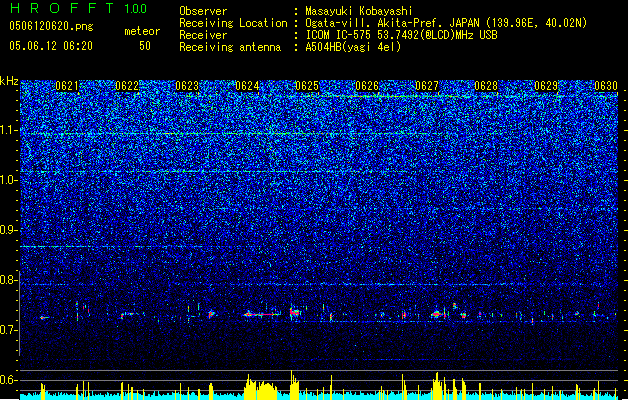Click the 0625 time marker
The height and width of the screenshot is (400, 629).
pyautogui.click(x=307, y=86)
